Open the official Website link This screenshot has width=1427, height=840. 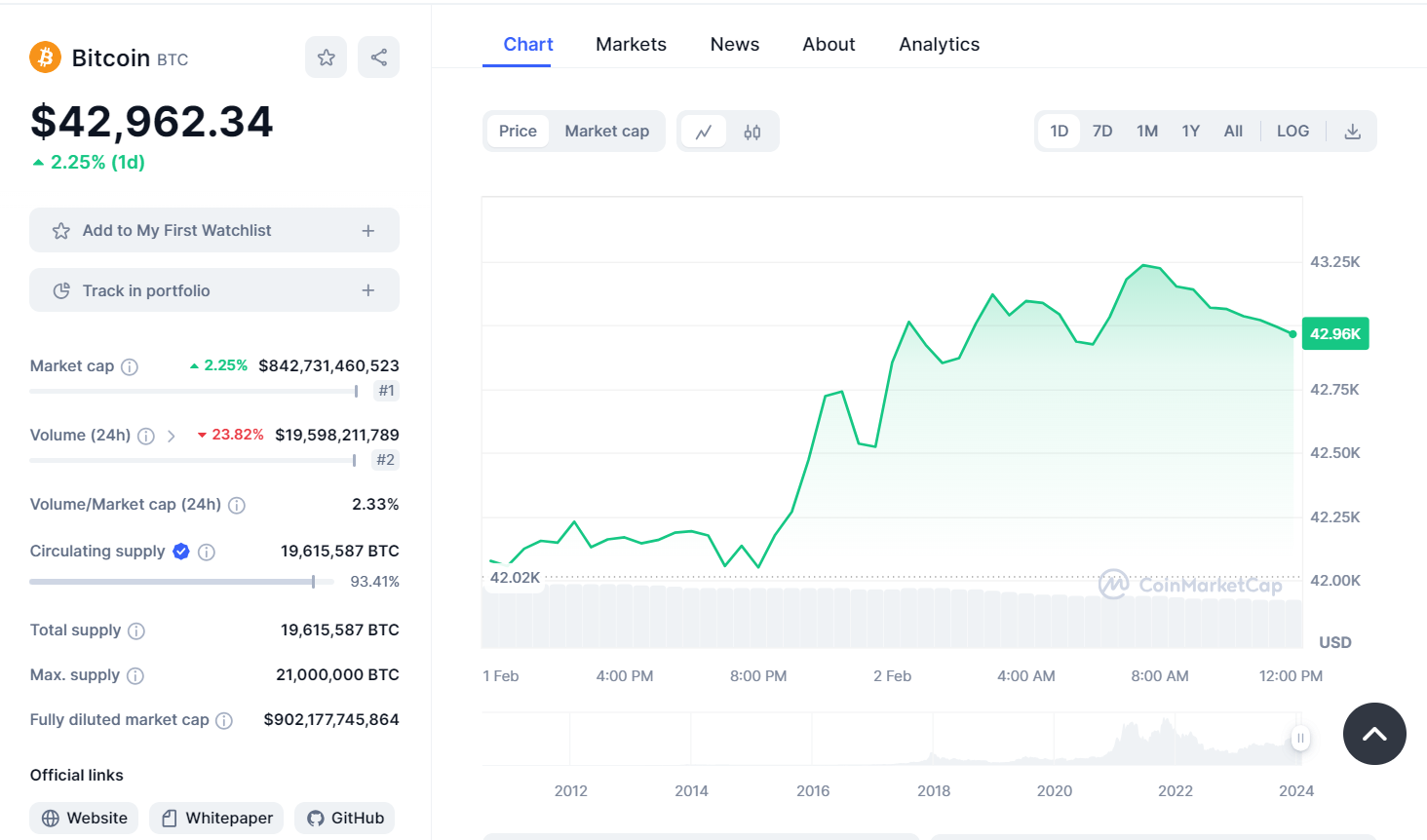(x=84, y=819)
